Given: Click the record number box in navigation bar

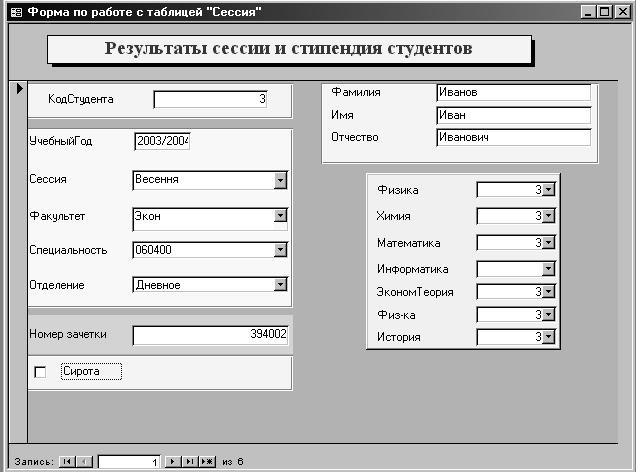Looking at the screenshot, I should click(x=129, y=462).
